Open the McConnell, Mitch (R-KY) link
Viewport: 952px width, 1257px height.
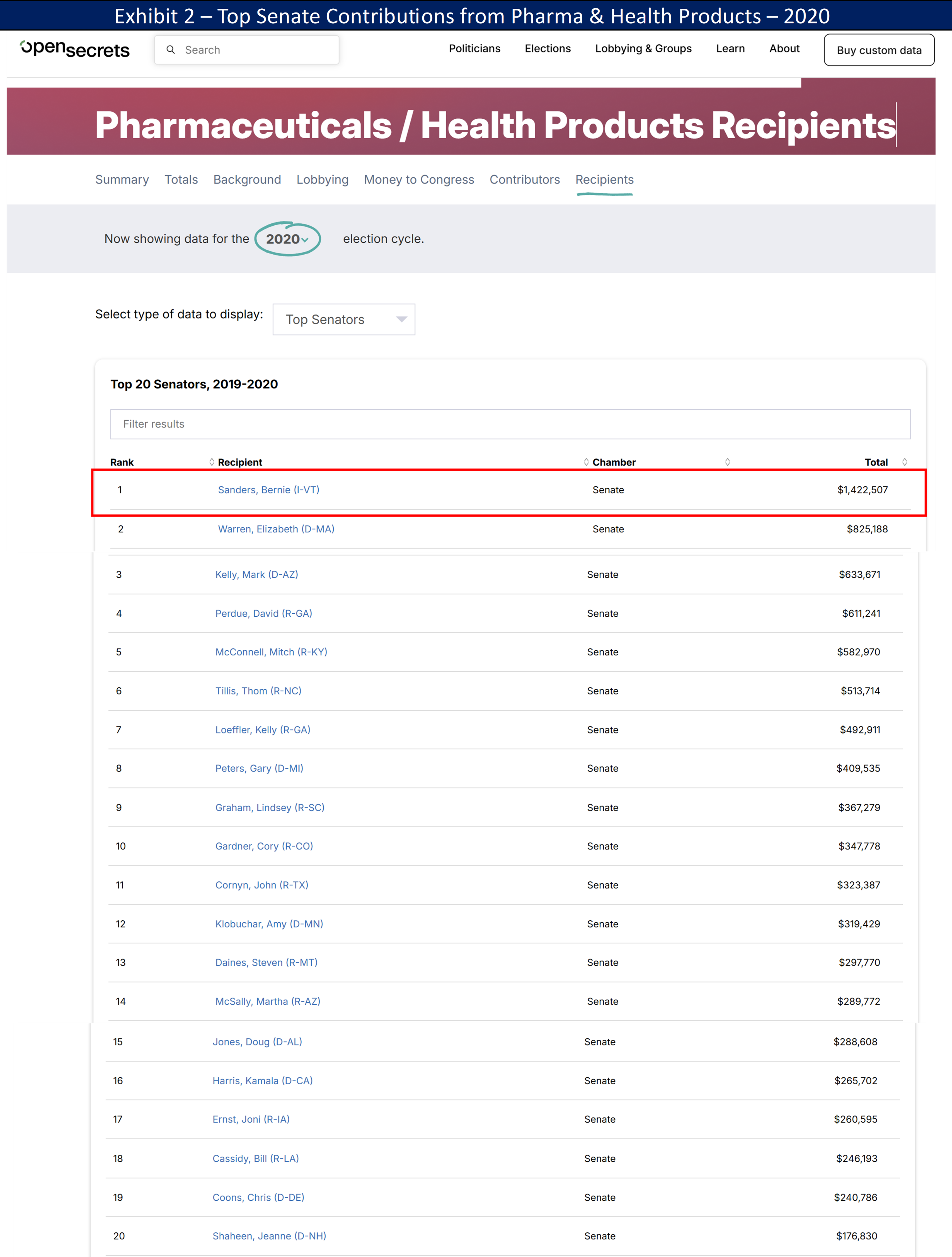pyautogui.click(x=271, y=652)
